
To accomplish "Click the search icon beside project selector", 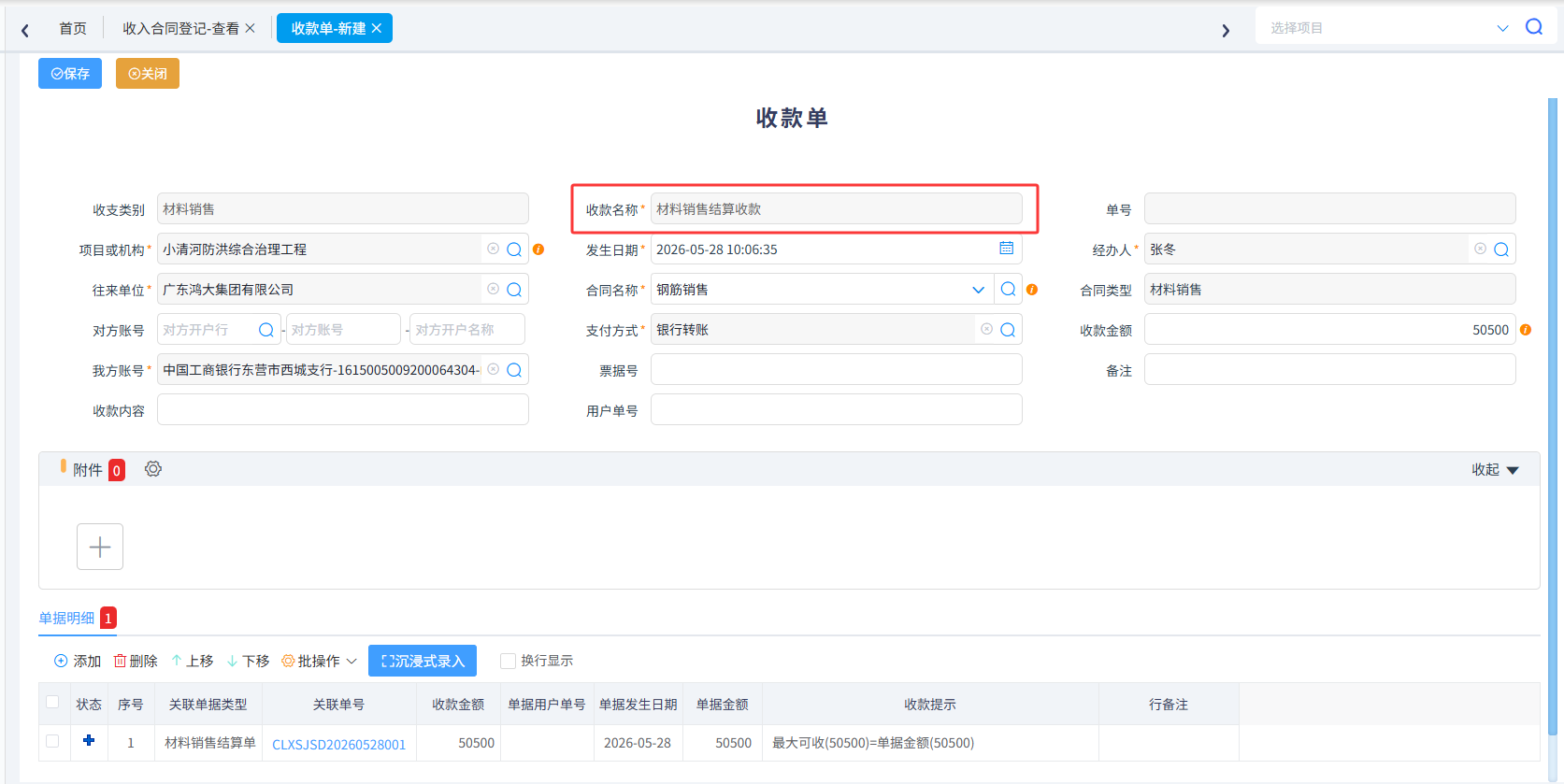I will pos(1534,27).
